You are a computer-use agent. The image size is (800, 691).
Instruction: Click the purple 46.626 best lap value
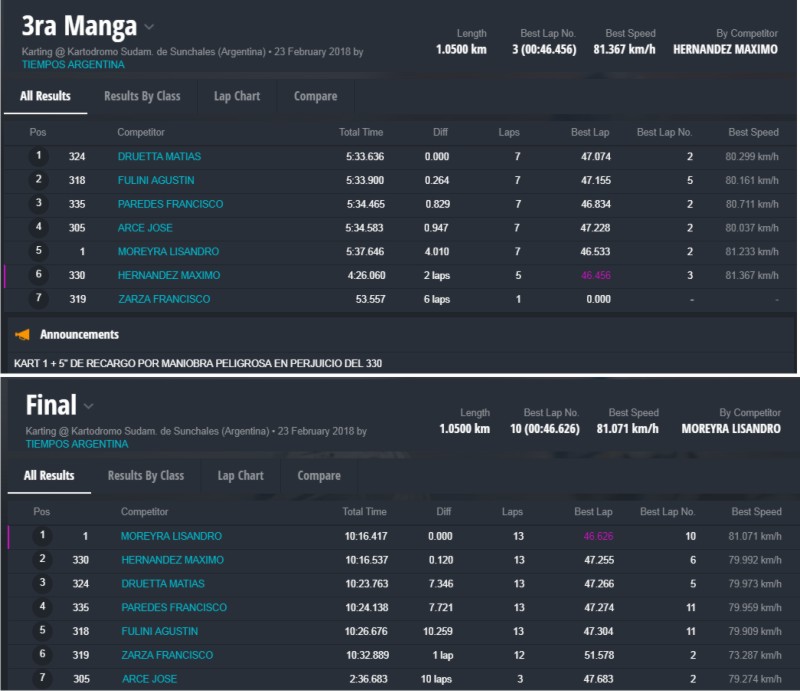598,536
